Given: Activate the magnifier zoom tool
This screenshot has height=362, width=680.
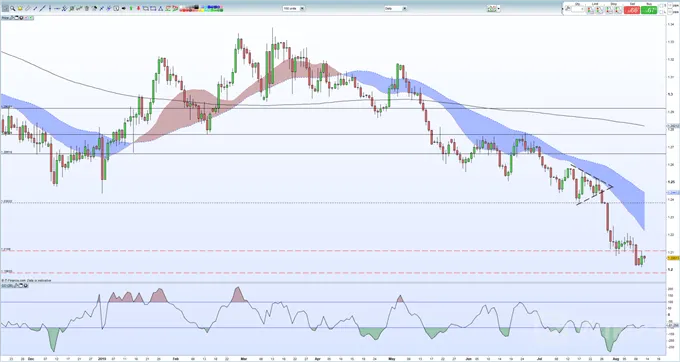Looking at the screenshot, I should pos(13,9).
